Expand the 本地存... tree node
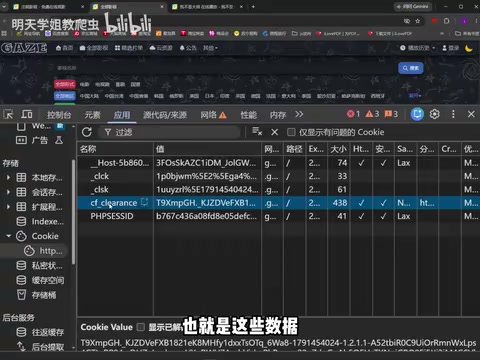This screenshot has width=480, height=360. click(x=8, y=178)
